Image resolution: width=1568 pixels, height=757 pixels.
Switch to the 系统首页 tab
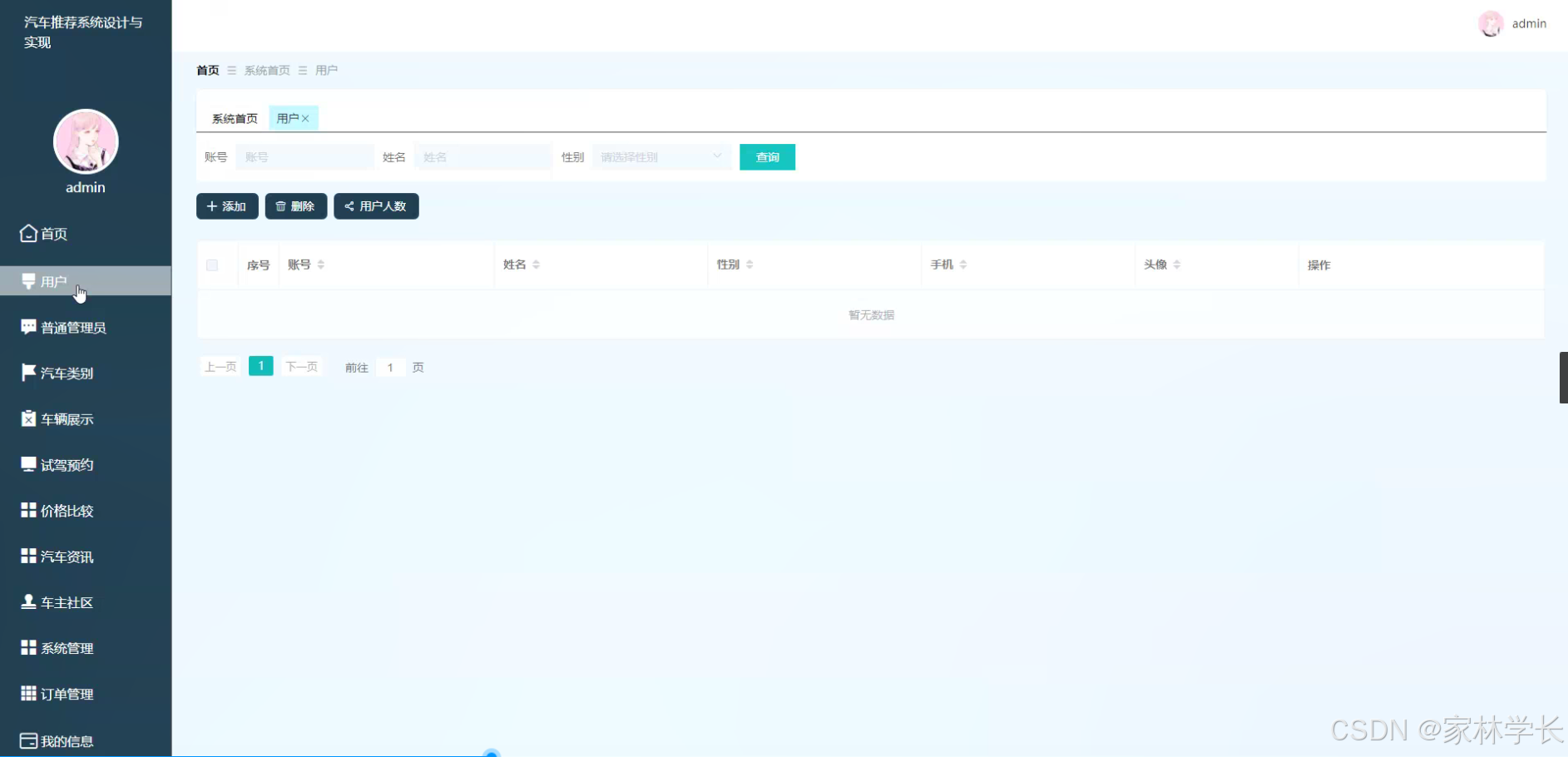click(234, 118)
